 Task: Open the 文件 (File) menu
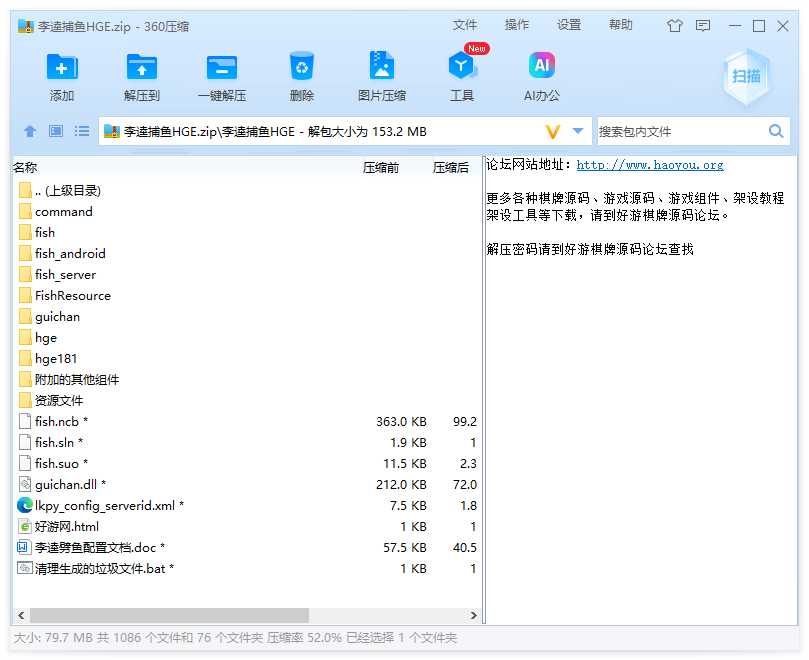tap(465, 25)
